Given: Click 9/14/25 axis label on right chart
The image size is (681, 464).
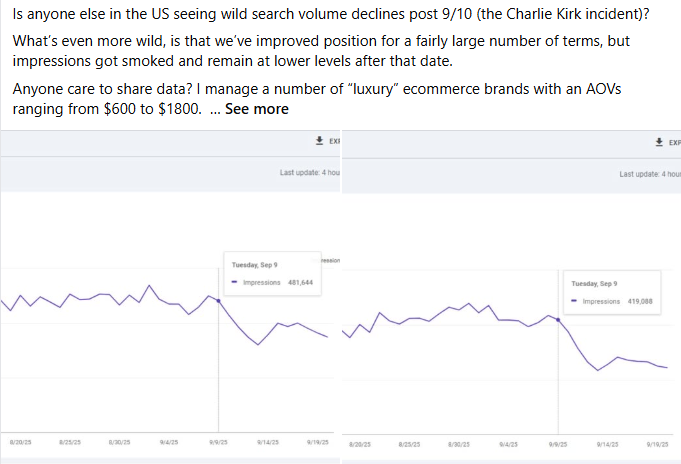Looking at the screenshot, I should click(606, 443).
